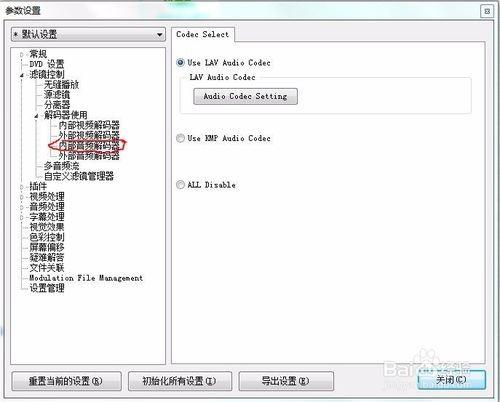The image size is (500, 402).
Task: Close the 参数设置 dialog window
Action: click(487, 11)
